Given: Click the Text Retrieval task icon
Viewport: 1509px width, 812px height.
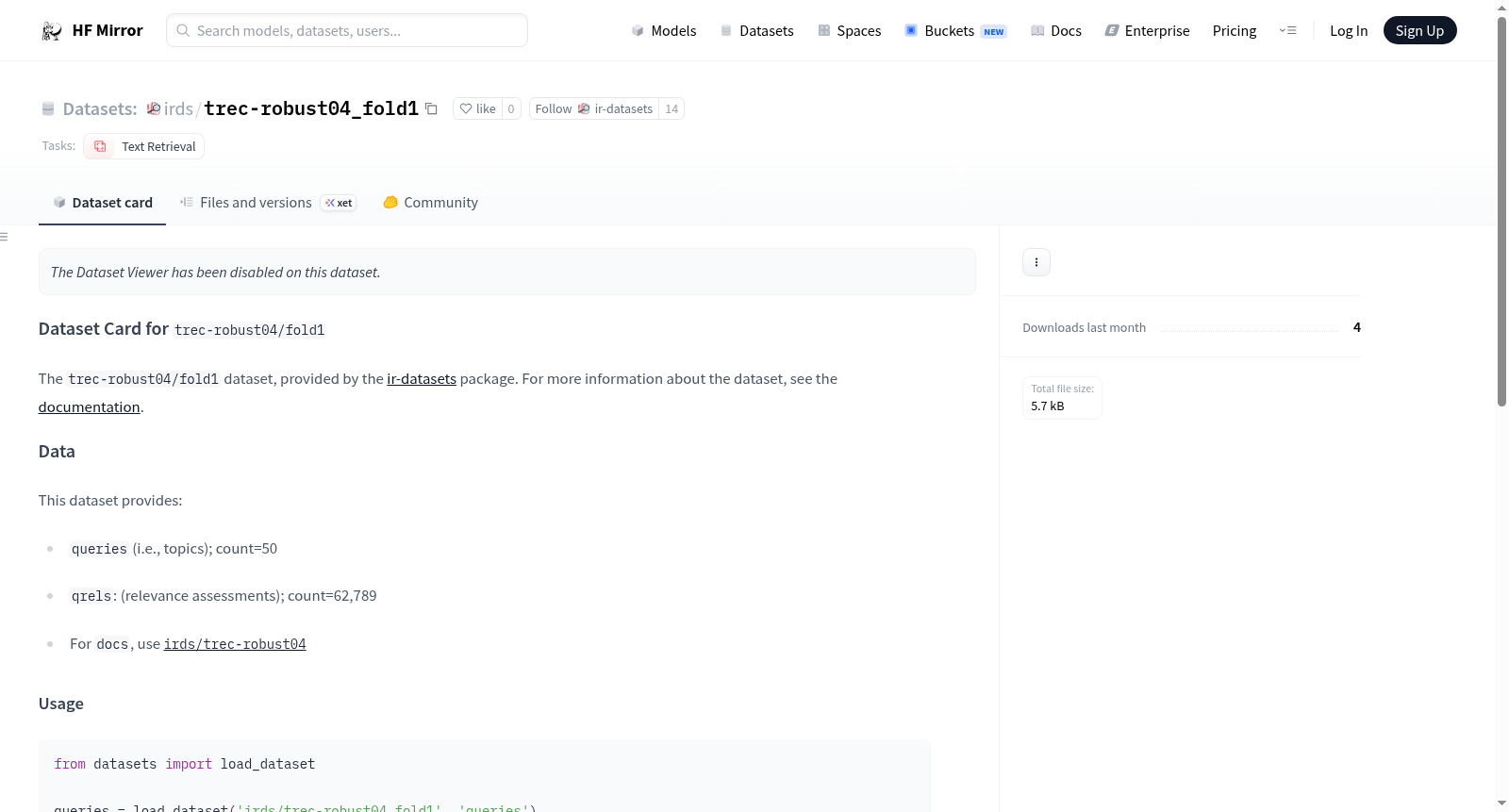Looking at the screenshot, I should (x=100, y=146).
